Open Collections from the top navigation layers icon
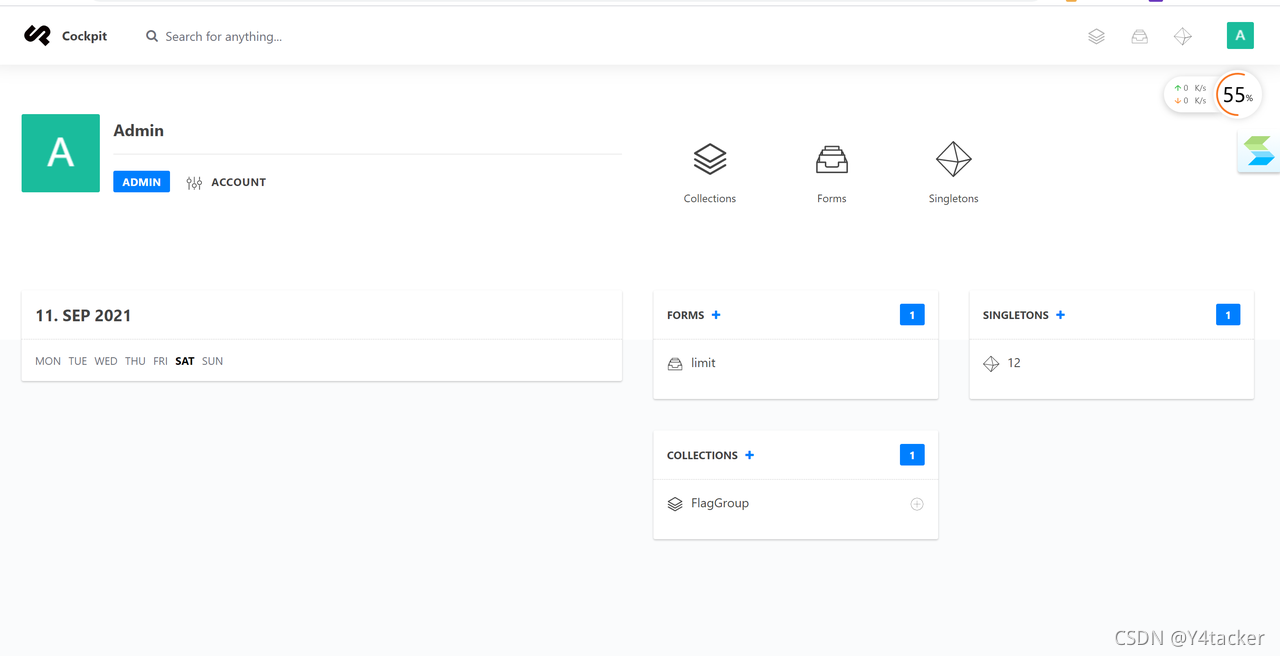Image resolution: width=1280 pixels, height=656 pixels. (1097, 36)
